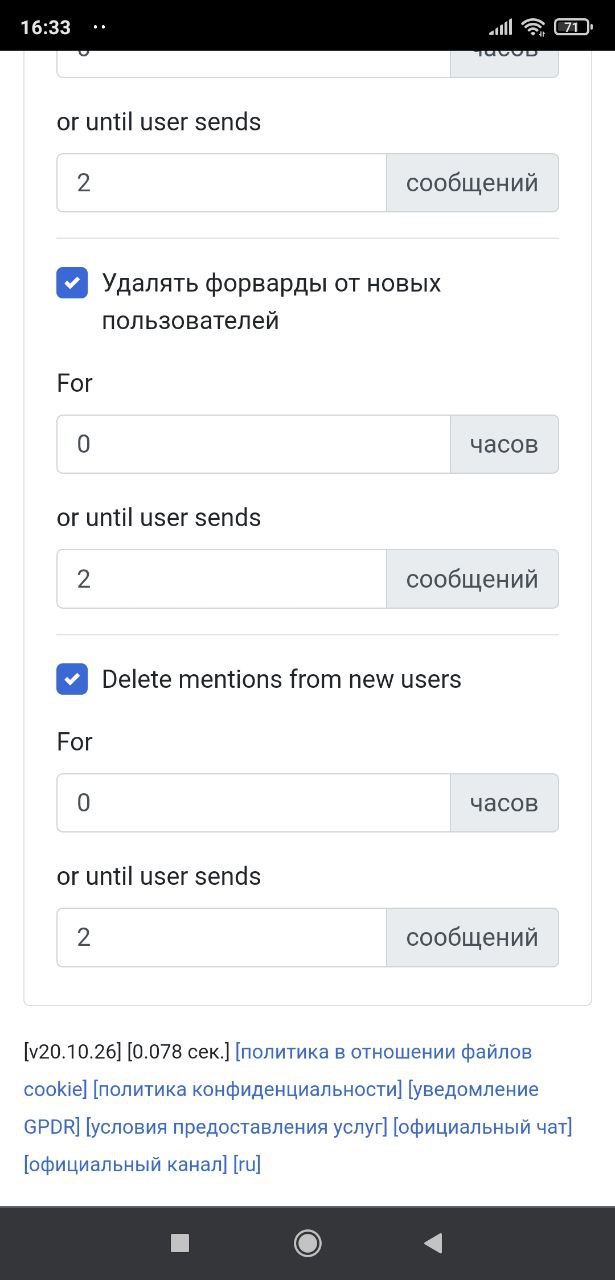The height and width of the screenshot is (1280, 615).
Task: Tap the recent apps square icon
Action: pos(180,1243)
